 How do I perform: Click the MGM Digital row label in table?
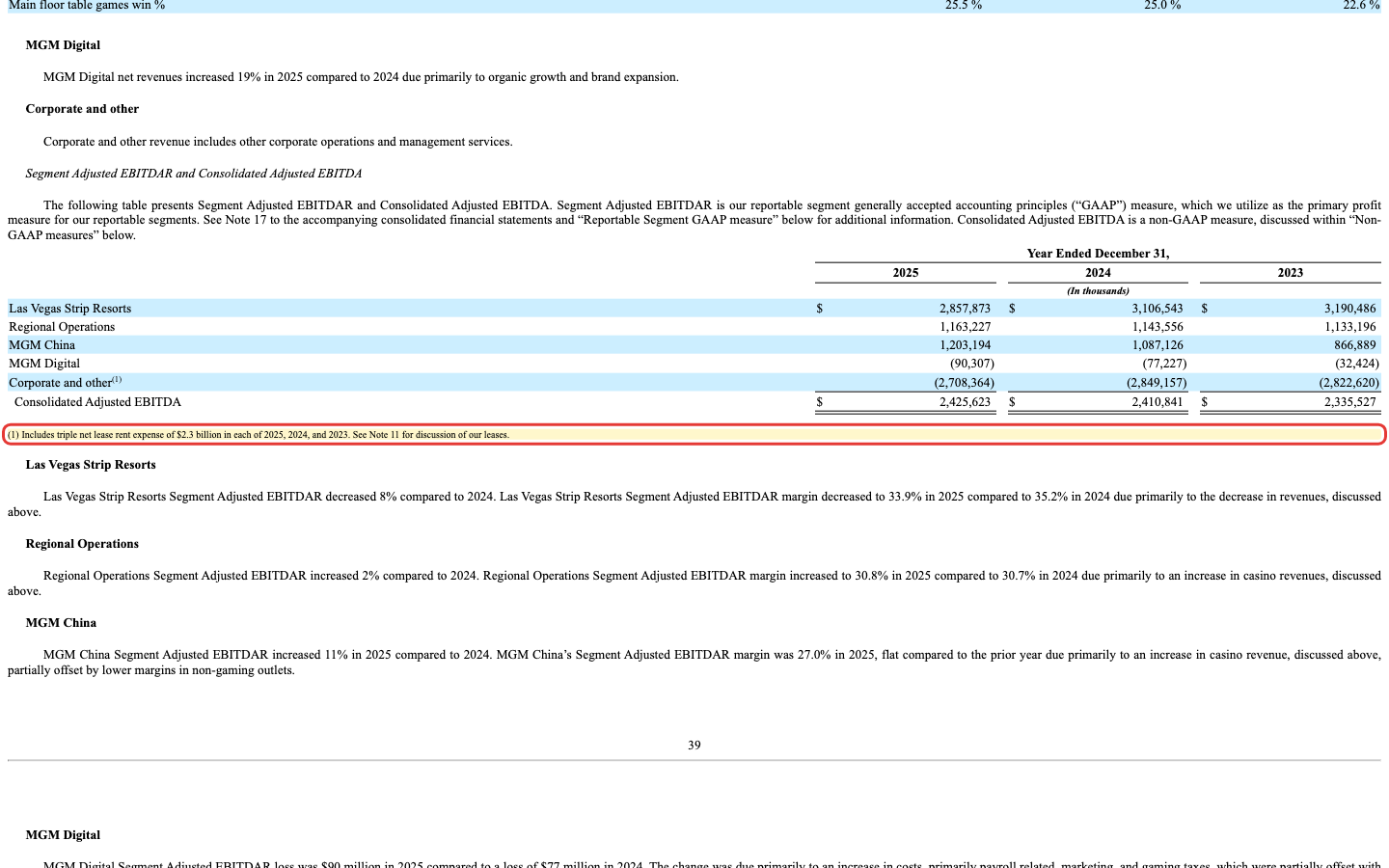(x=44, y=364)
